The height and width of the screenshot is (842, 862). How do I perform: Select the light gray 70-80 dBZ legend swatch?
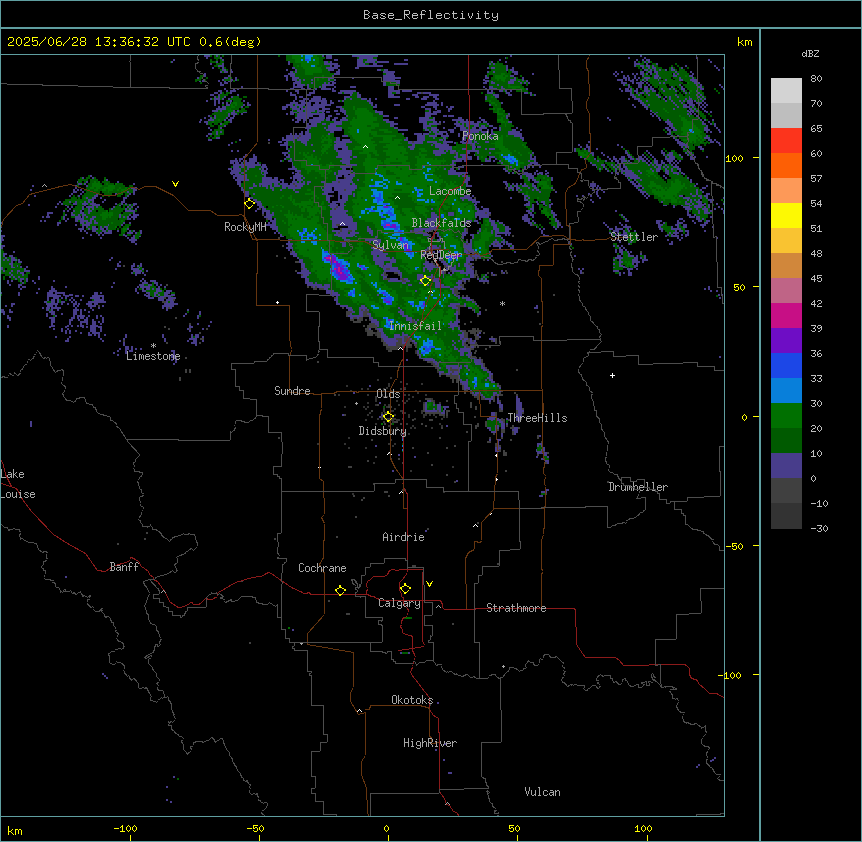pyautogui.click(x=786, y=91)
